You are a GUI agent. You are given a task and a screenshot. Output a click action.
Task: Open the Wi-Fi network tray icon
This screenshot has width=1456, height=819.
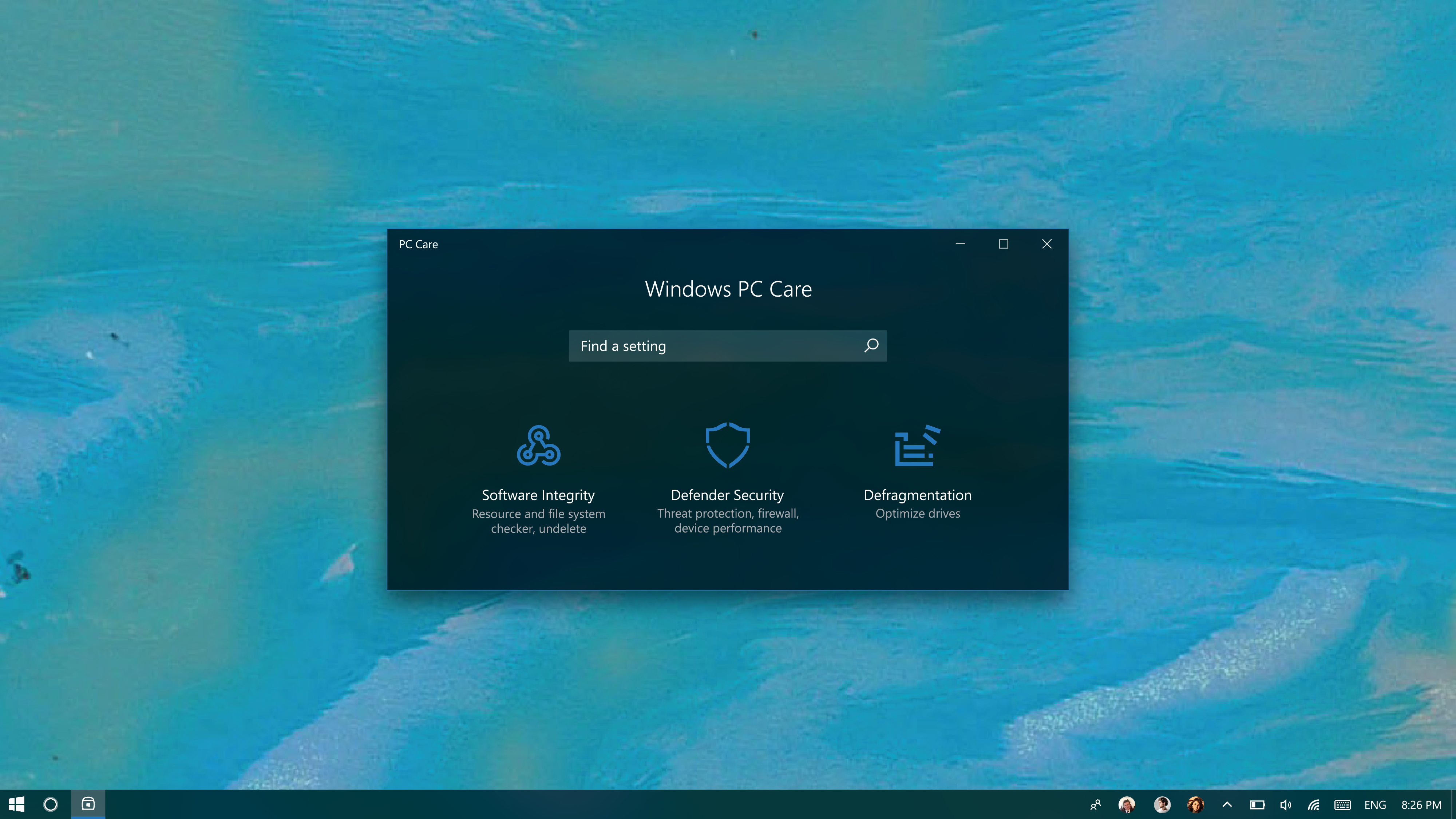tap(1314, 804)
